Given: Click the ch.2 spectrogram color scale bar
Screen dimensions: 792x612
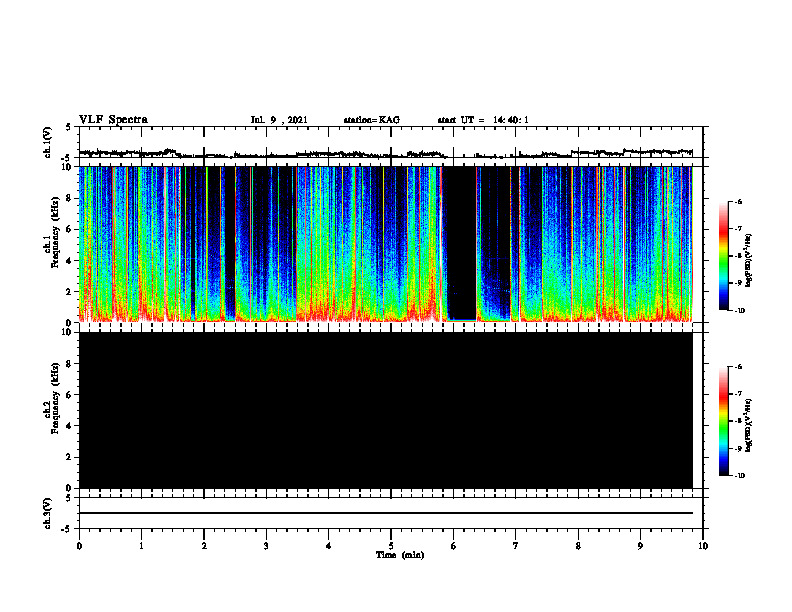Looking at the screenshot, I should click(724, 421).
